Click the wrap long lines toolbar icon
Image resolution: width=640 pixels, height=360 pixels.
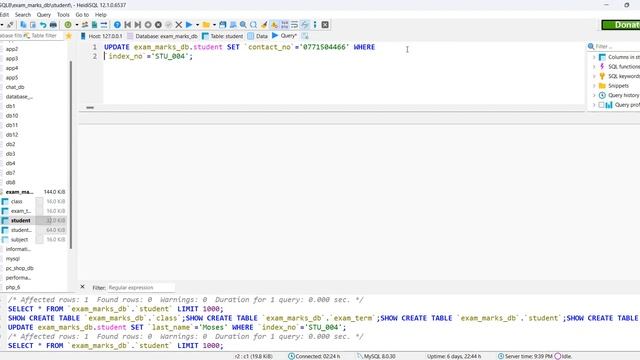(294, 25)
